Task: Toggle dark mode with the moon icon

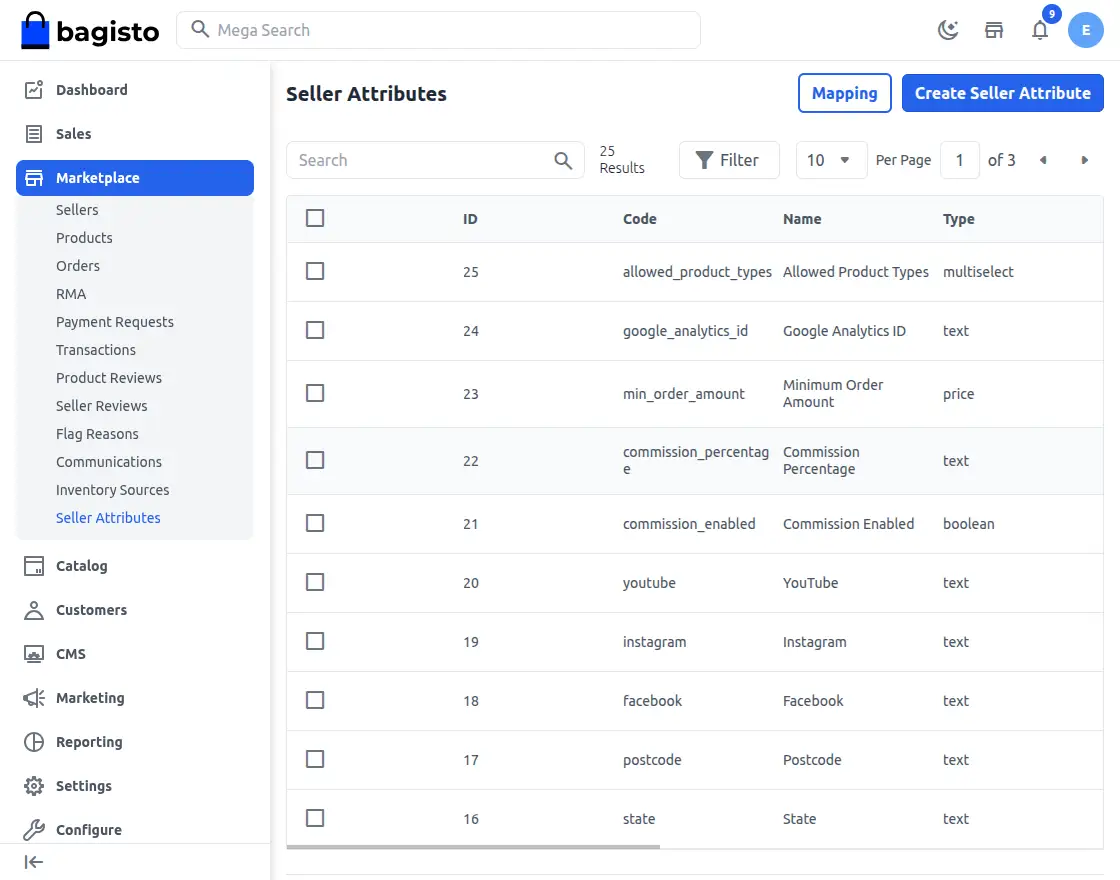Action: click(947, 30)
